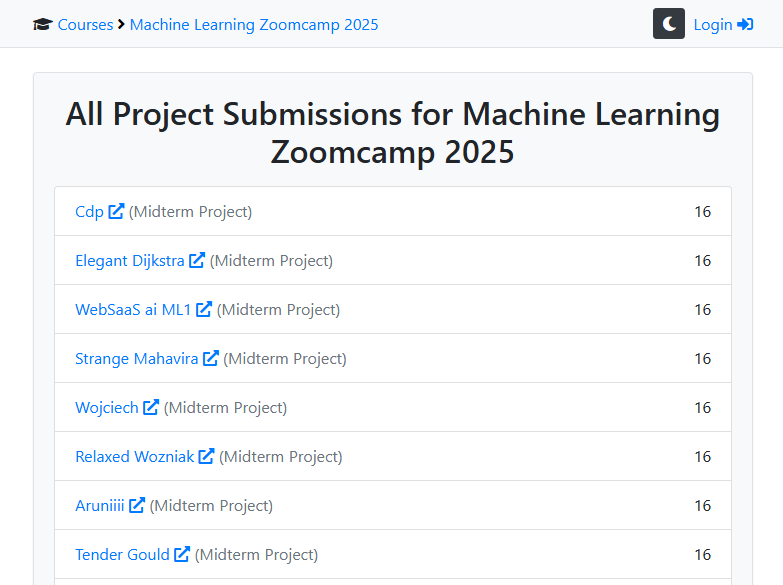This screenshot has width=783, height=585.
Task: Go to Machine Learning Zoomcamp 2025 breadcrumb
Action: point(254,25)
